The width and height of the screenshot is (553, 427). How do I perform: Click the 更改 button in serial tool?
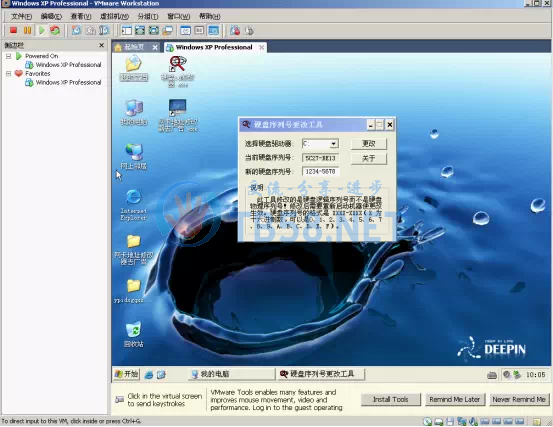[x=369, y=144]
